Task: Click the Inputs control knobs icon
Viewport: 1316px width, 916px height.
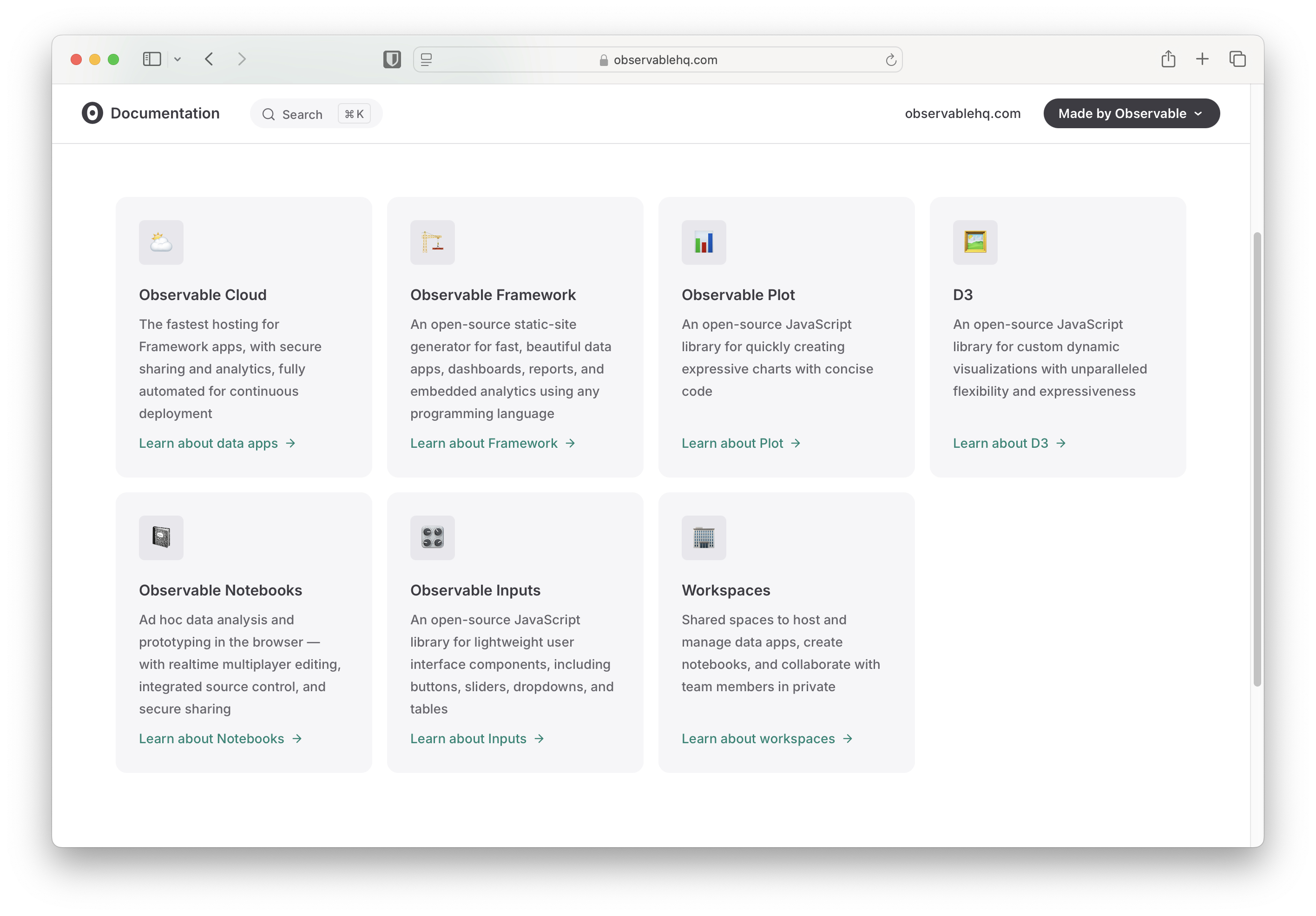Action: tap(432, 537)
